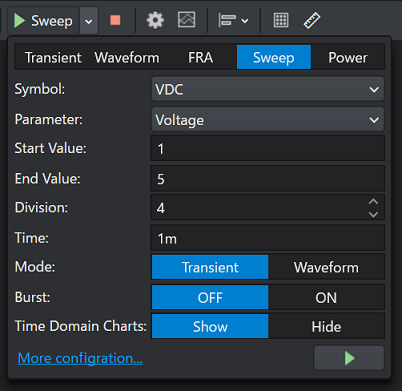
Task: Set Mode to Waveform
Action: [326, 267]
